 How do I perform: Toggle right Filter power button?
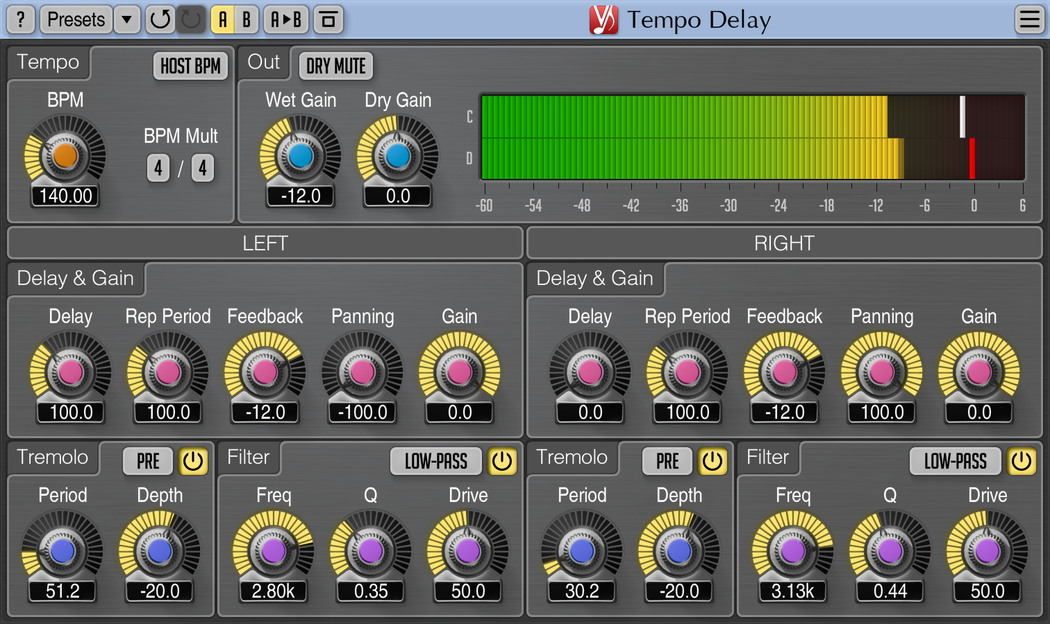pyautogui.click(x=1021, y=461)
